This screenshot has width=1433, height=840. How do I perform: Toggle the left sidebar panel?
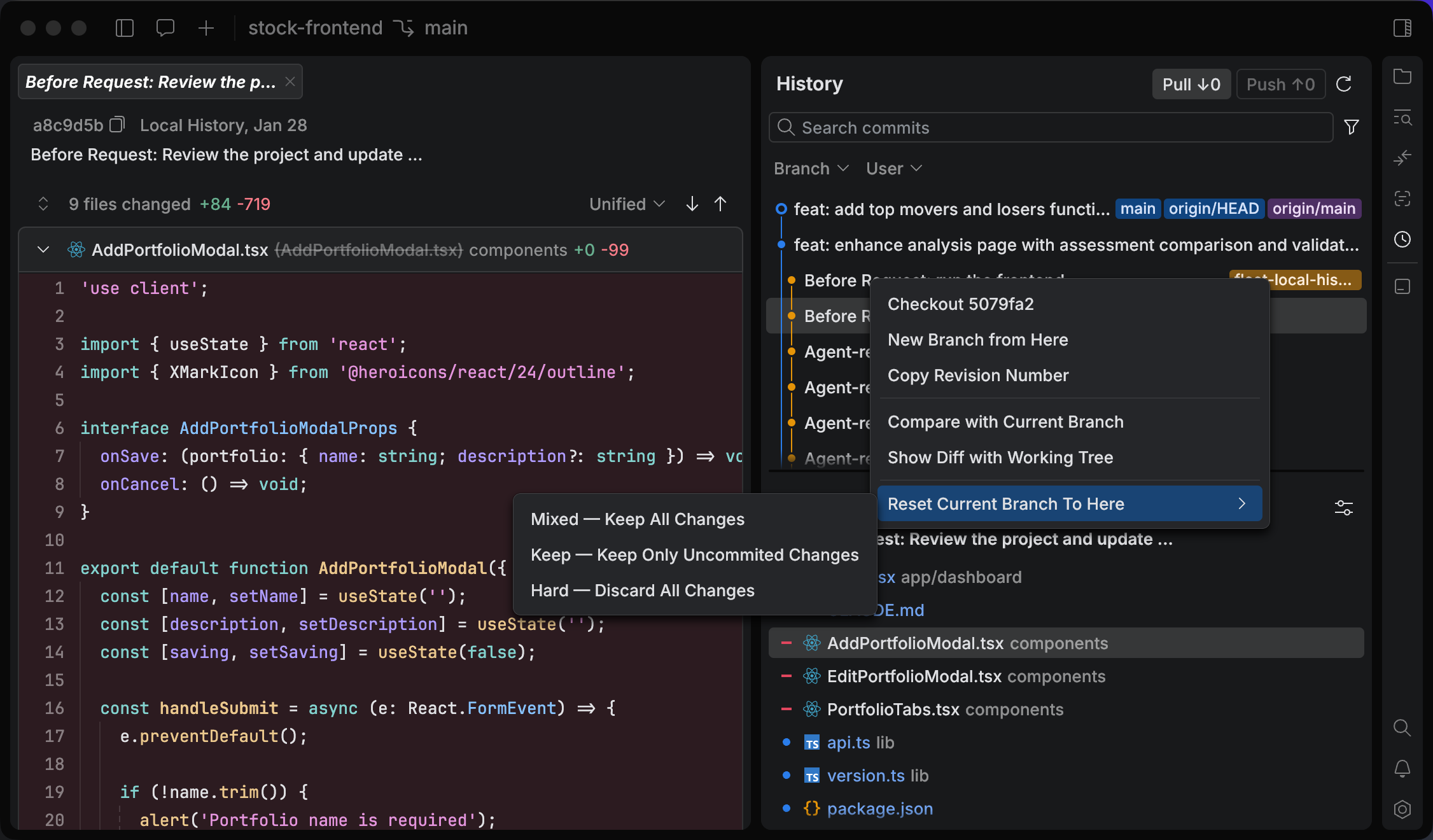(x=125, y=28)
